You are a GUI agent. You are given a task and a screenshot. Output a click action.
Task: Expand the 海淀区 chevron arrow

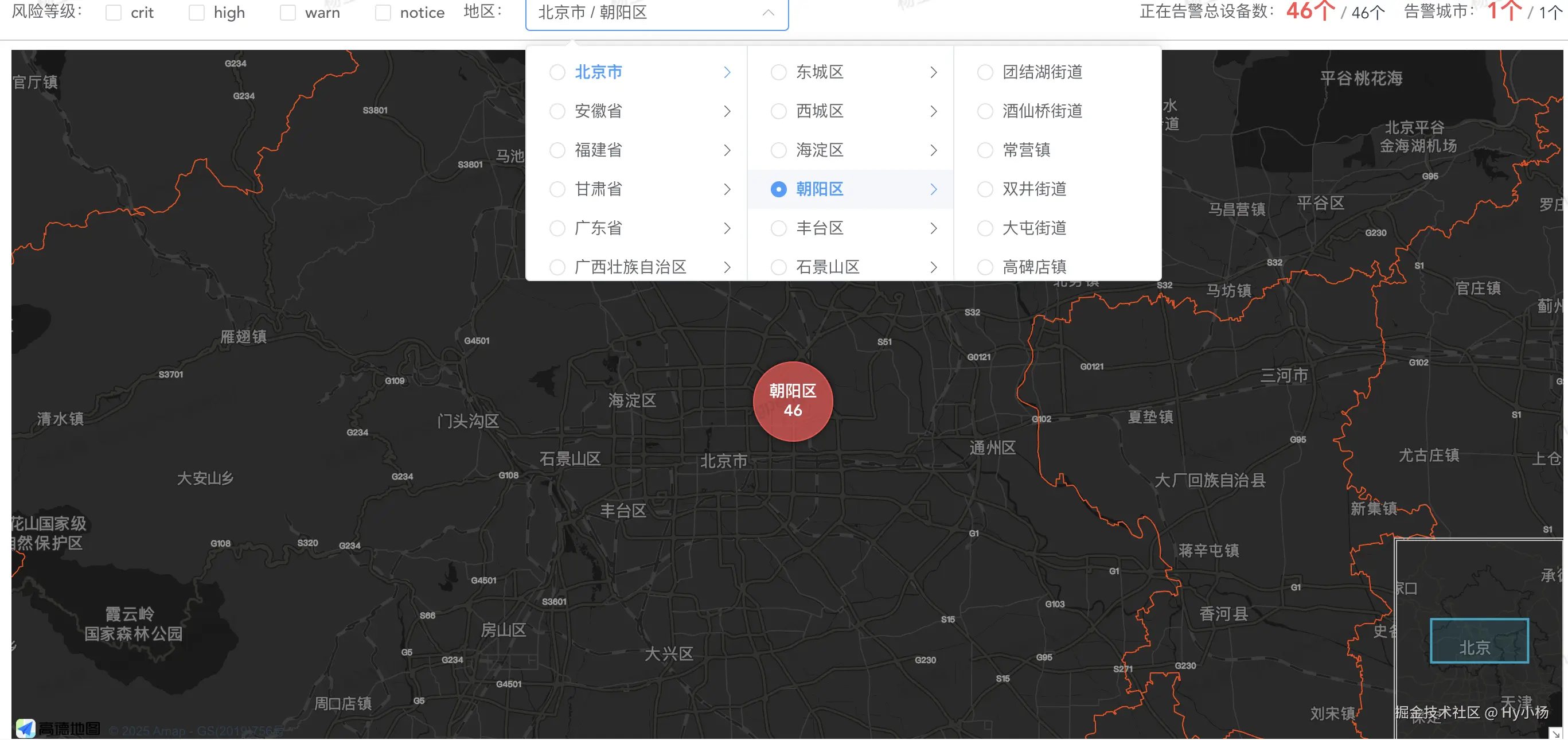click(x=933, y=150)
